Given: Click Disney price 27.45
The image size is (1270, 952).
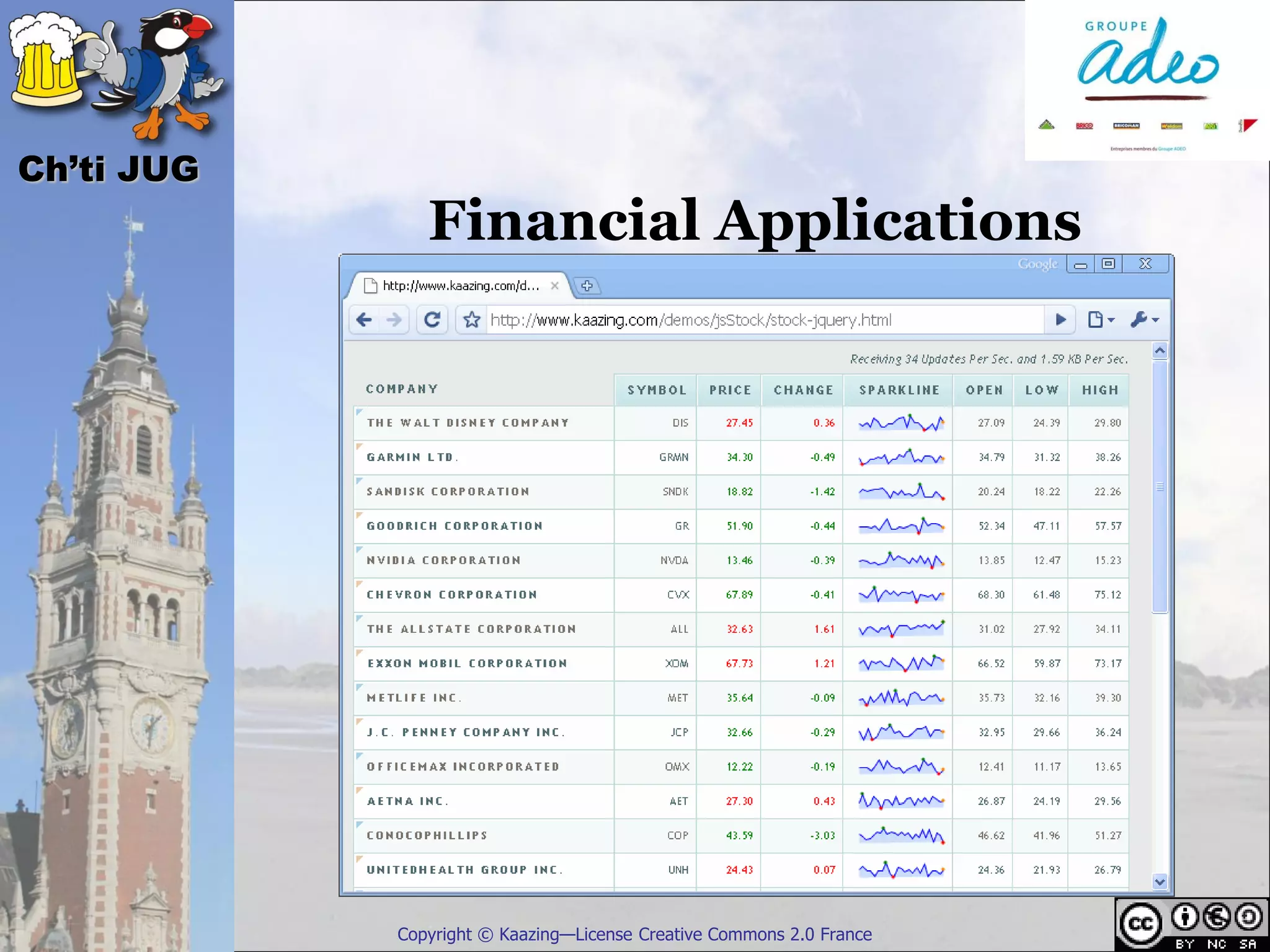Looking at the screenshot, I should (x=739, y=423).
